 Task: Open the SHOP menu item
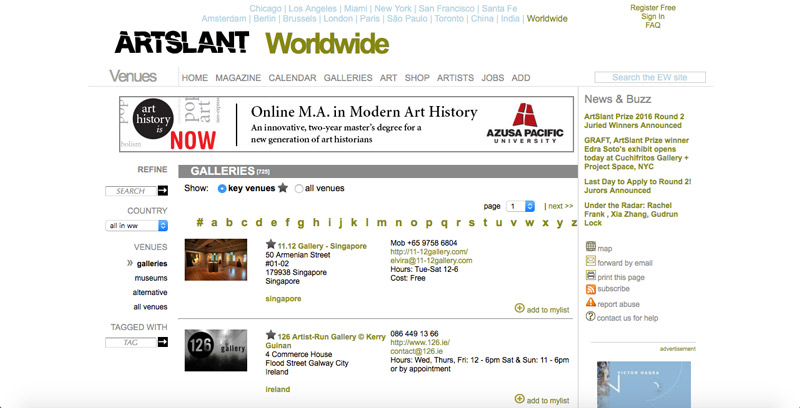click(x=417, y=78)
